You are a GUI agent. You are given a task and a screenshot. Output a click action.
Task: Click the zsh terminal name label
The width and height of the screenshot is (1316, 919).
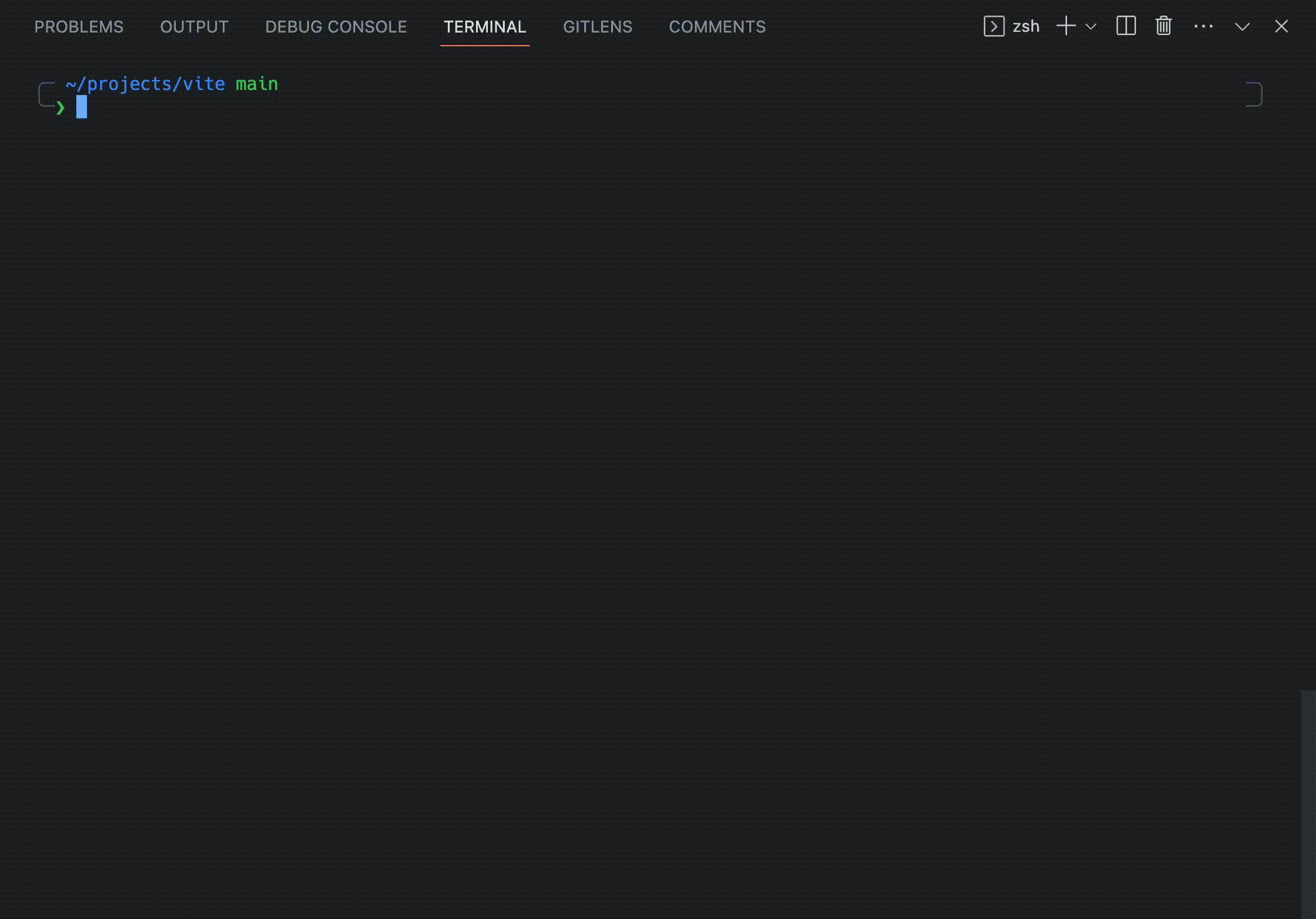(x=1026, y=26)
